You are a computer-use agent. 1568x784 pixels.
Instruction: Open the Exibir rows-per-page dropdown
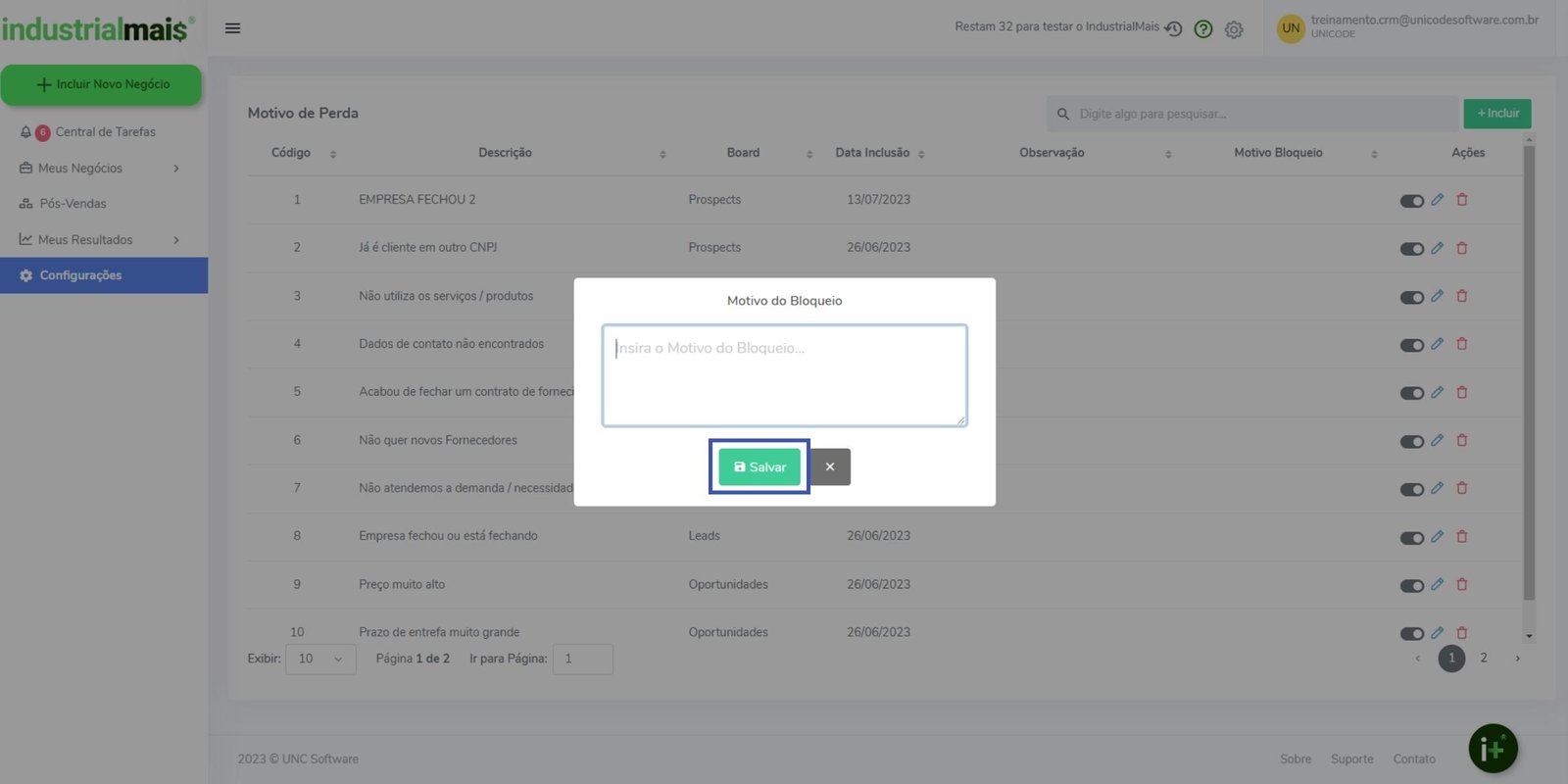(320, 659)
